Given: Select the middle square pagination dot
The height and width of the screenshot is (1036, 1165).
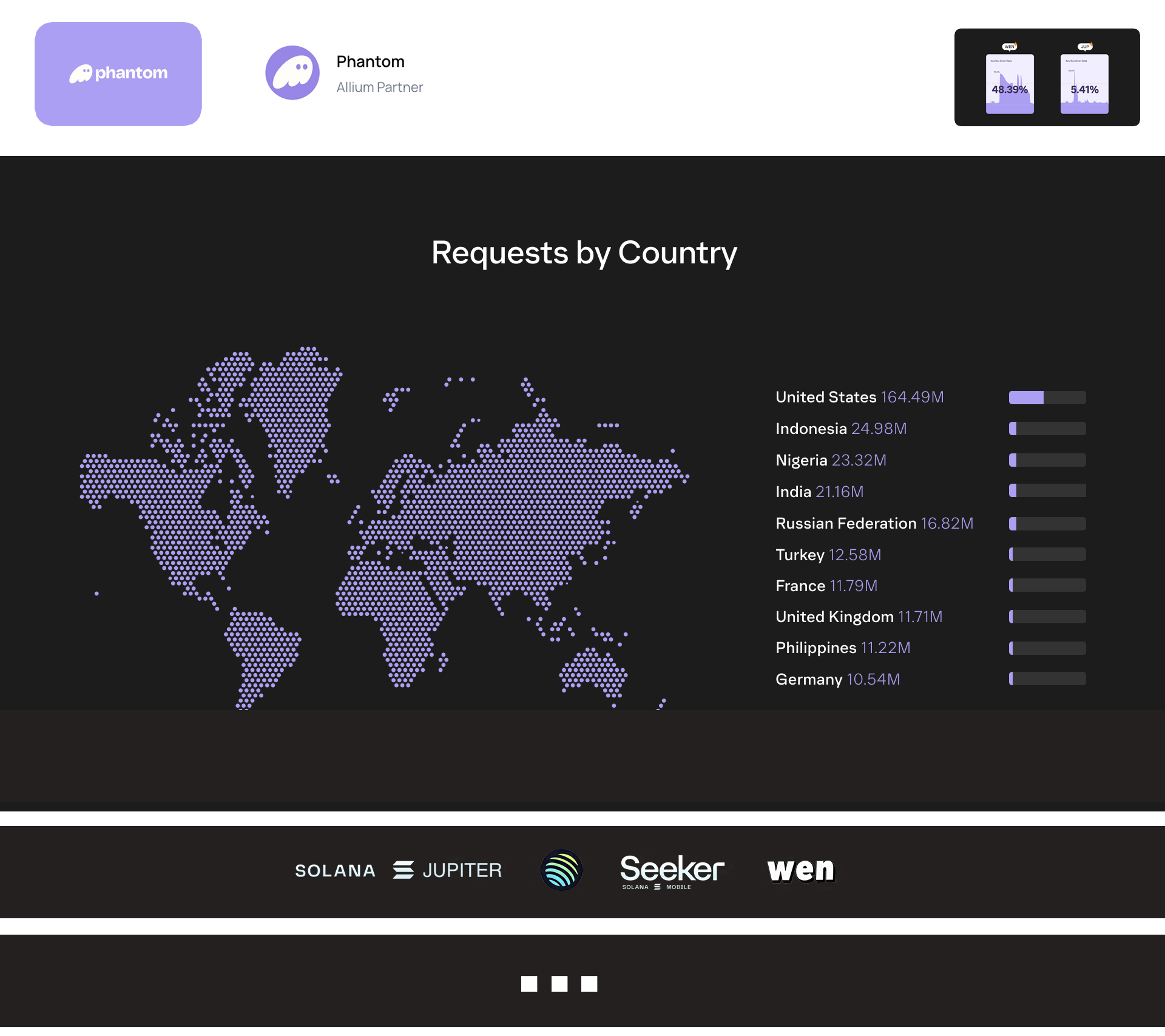Looking at the screenshot, I should pos(559,984).
